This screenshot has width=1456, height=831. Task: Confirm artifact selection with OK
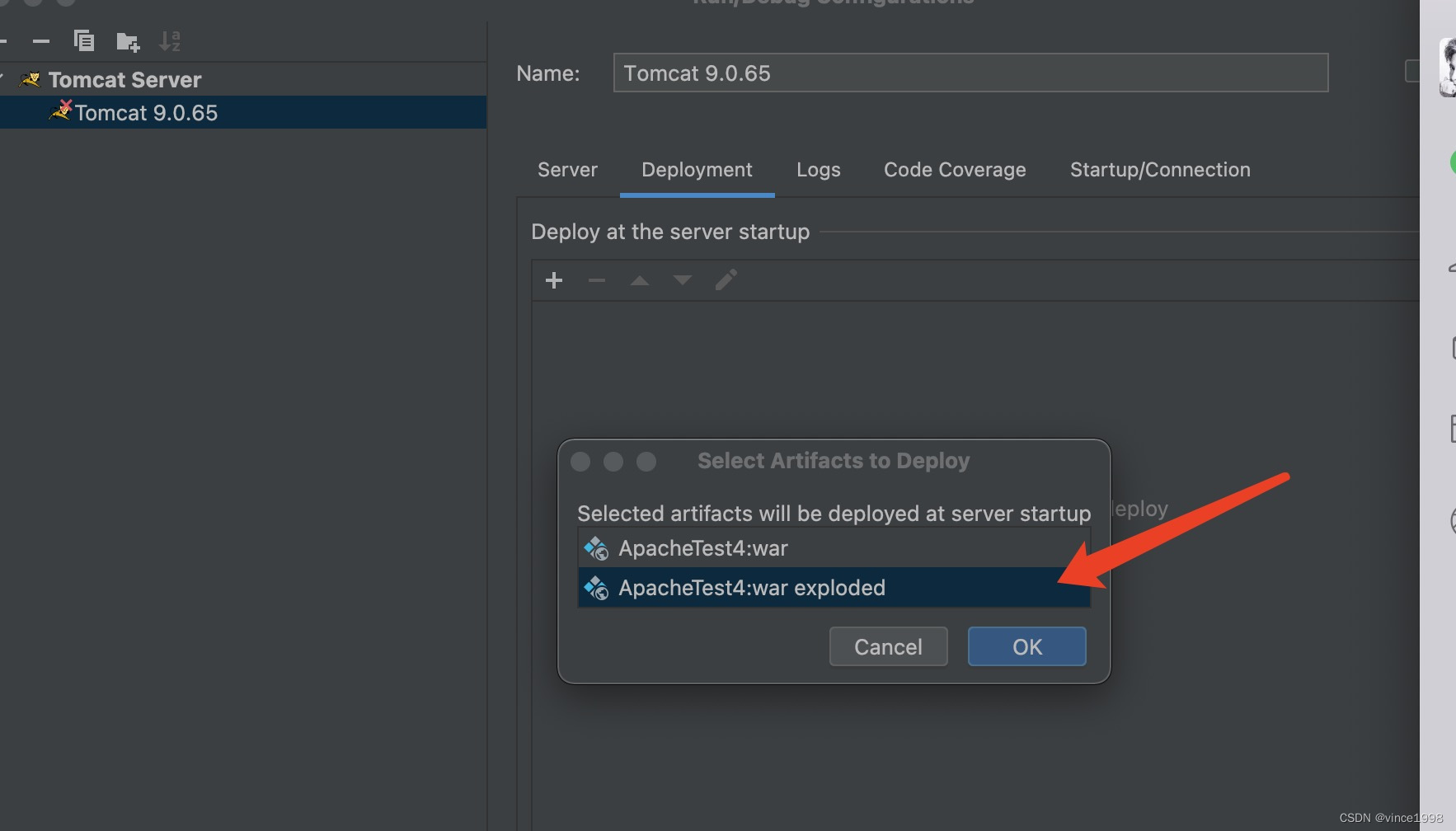pyautogui.click(x=1027, y=646)
